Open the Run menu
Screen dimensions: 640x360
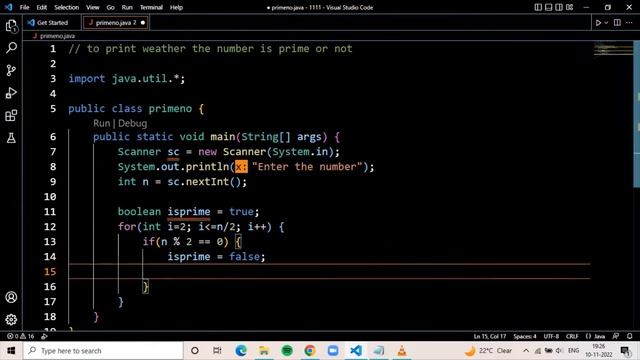coord(127,7)
